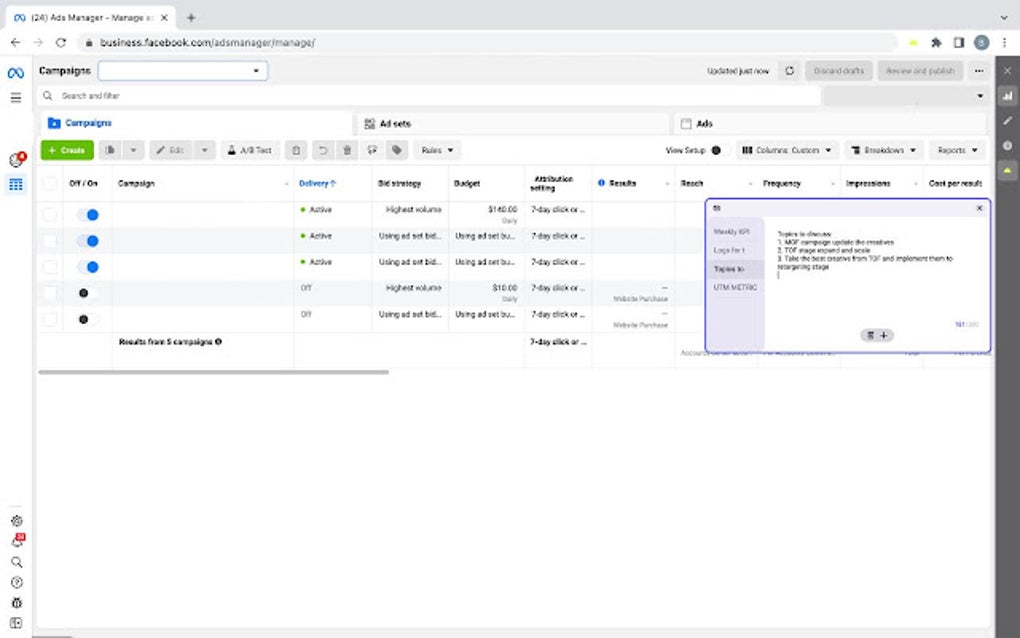Check the select-all checkbox in table header
This screenshot has height=638, width=1020.
tap(49, 183)
